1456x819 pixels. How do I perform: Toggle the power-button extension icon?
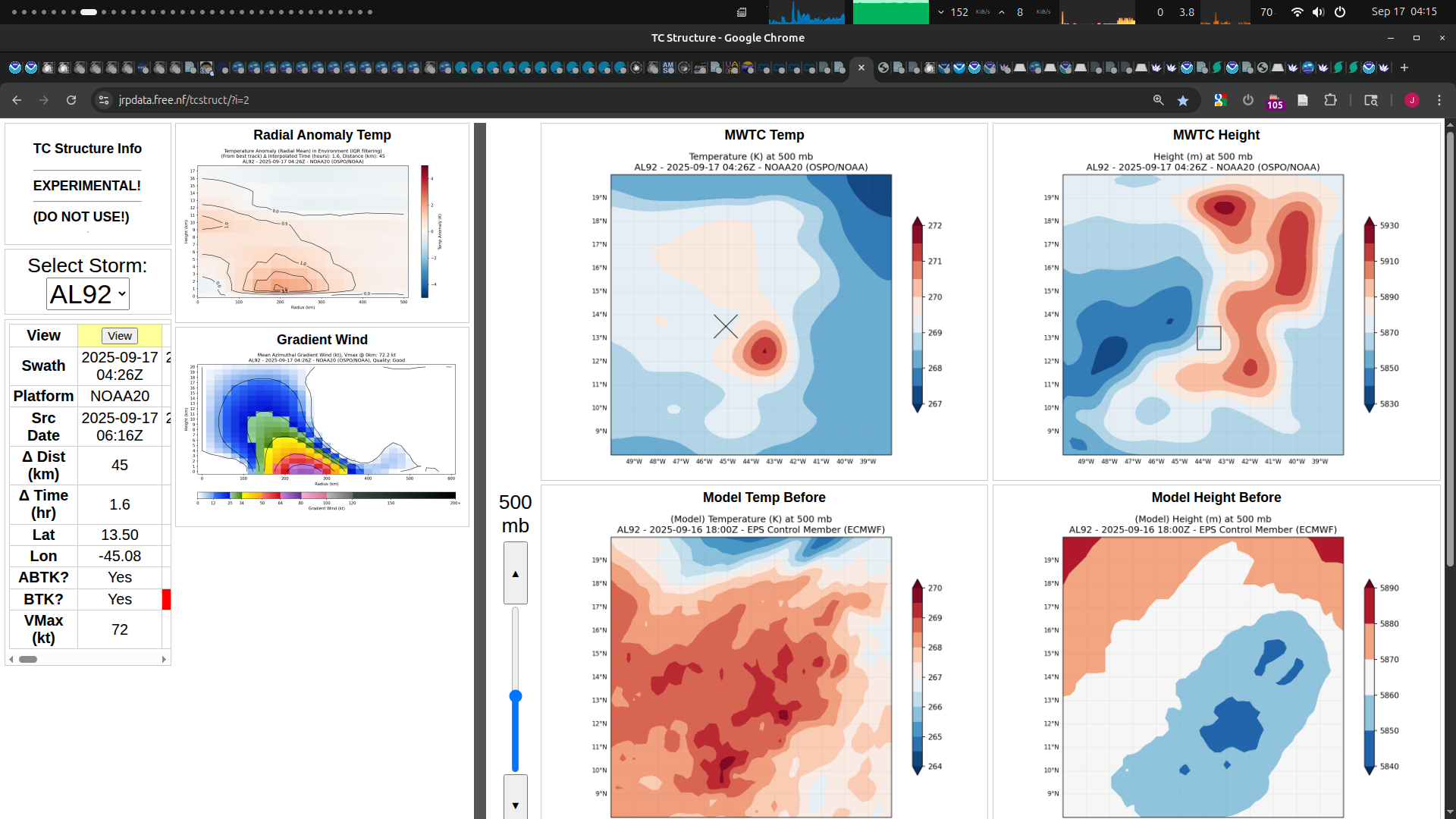pyautogui.click(x=1248, y=100)
